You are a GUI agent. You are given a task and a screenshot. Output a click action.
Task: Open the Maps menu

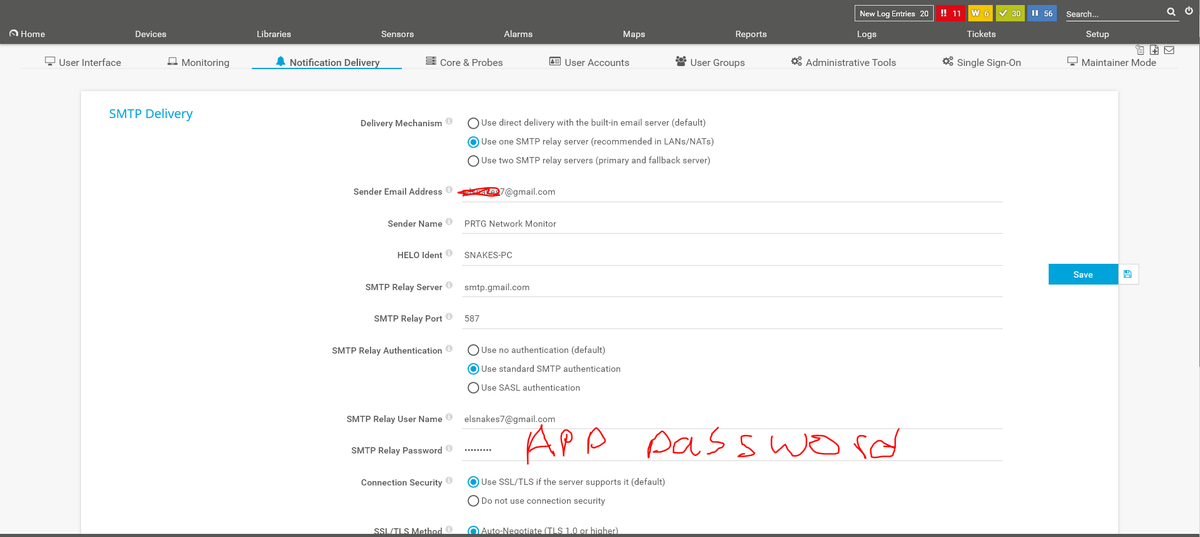point(634,34)
